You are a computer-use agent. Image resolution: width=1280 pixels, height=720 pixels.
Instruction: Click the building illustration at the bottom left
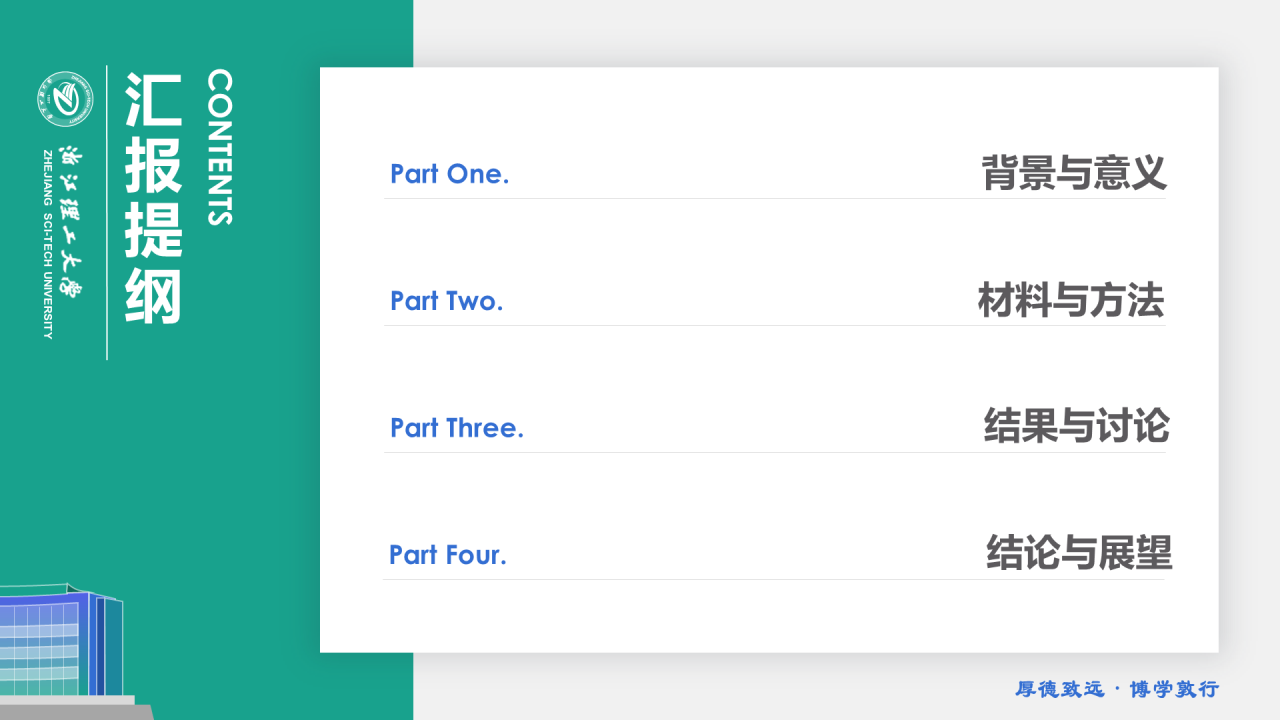(x=70, y=650)
